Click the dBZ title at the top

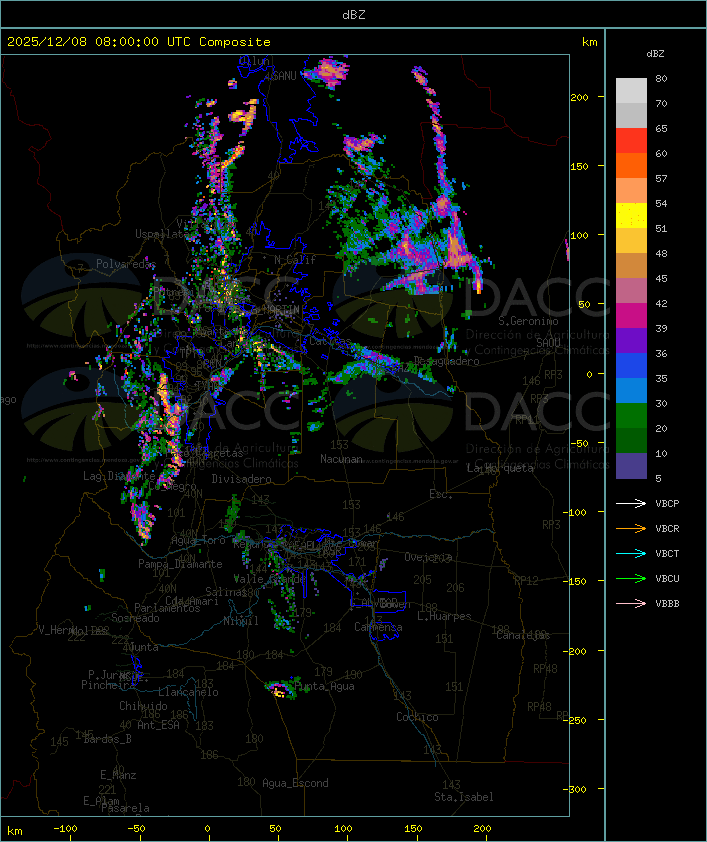[354, 14]
